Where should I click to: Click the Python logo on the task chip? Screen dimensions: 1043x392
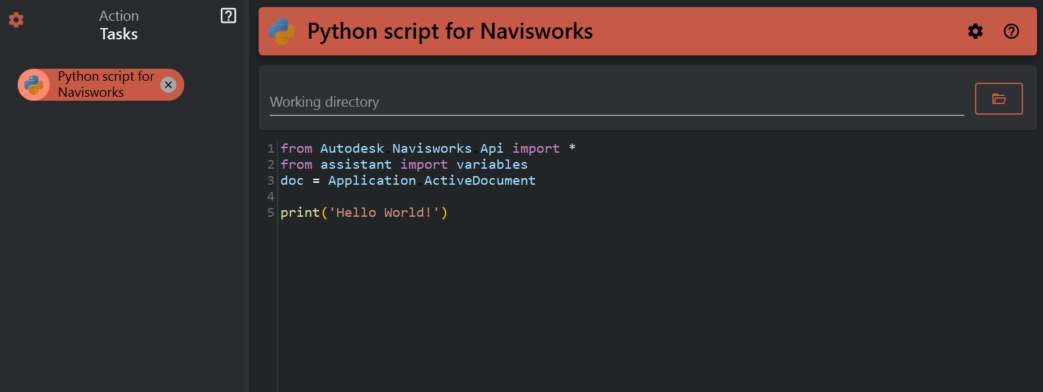(x=33, y=85)
